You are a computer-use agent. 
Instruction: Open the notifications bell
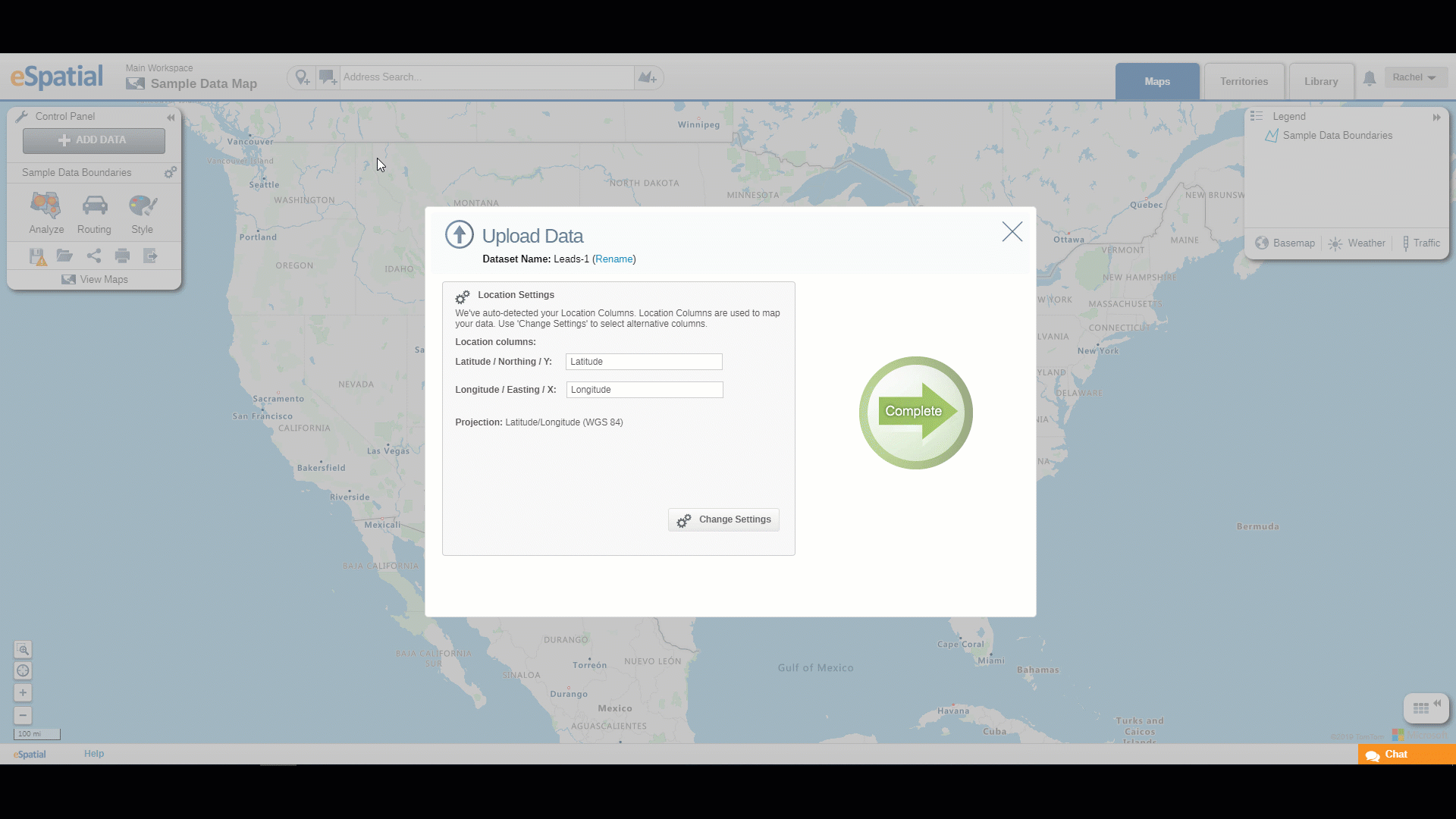click(x=1370, y=78)
